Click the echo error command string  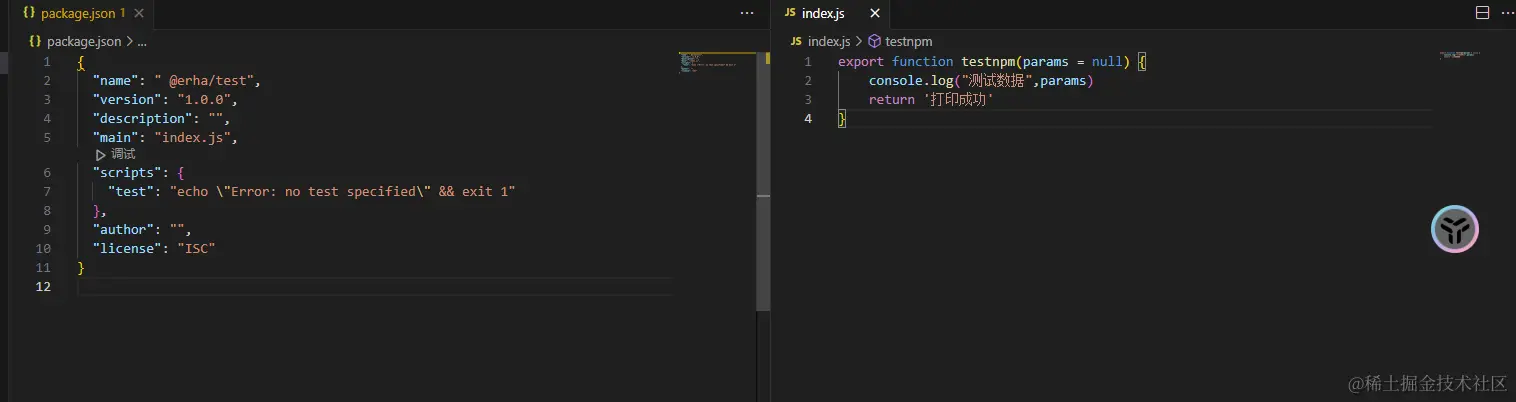tap(342, 191)
